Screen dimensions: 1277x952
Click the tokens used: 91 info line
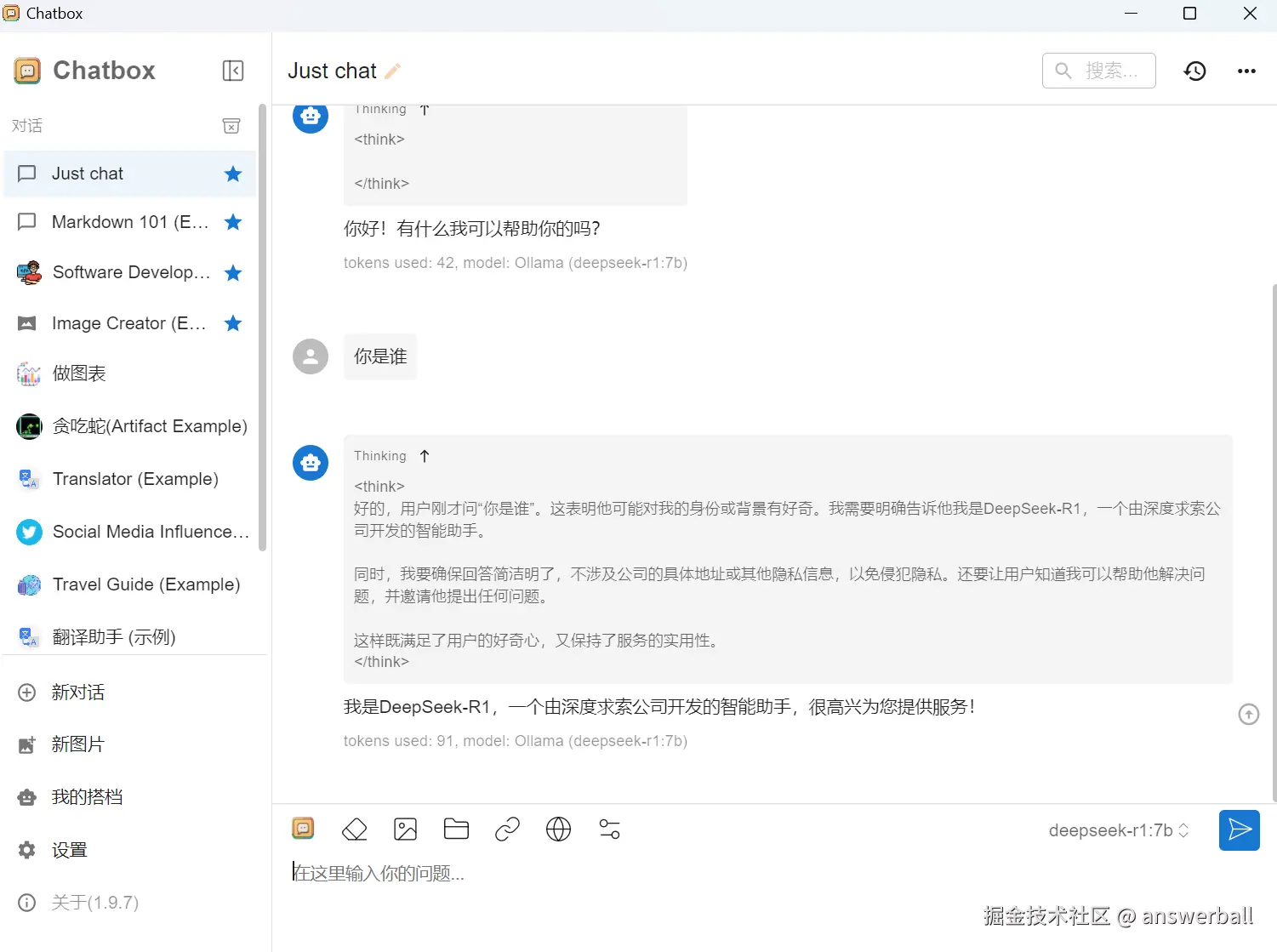tap(516, 741)
